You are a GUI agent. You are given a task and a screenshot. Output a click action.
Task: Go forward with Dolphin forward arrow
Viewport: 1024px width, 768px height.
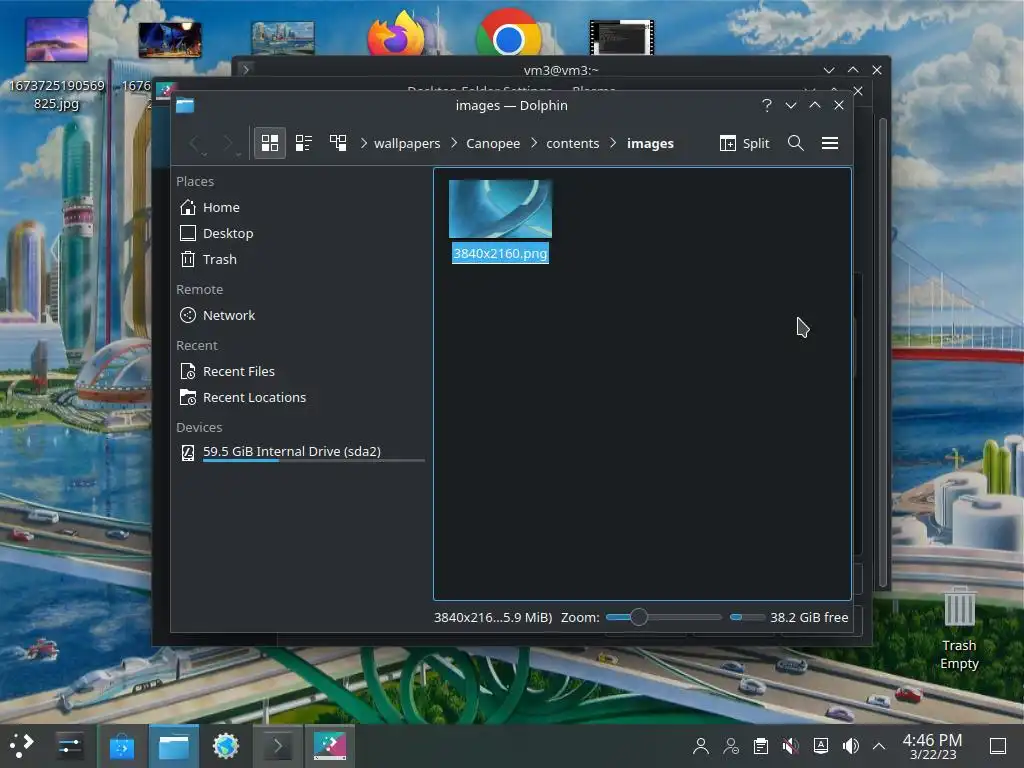coord(228,143)
